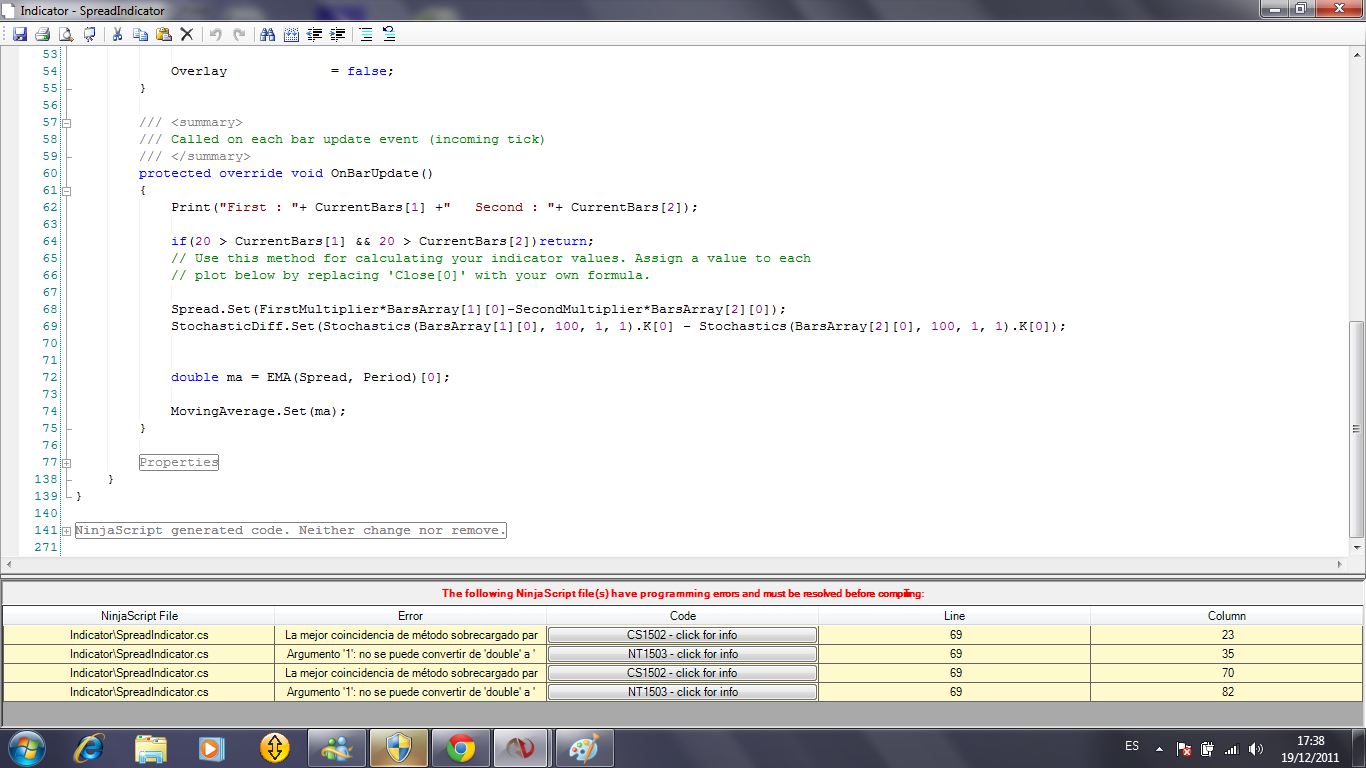Redo the last undone edit
Screen dimensions: 1366x768
point(239,34)
